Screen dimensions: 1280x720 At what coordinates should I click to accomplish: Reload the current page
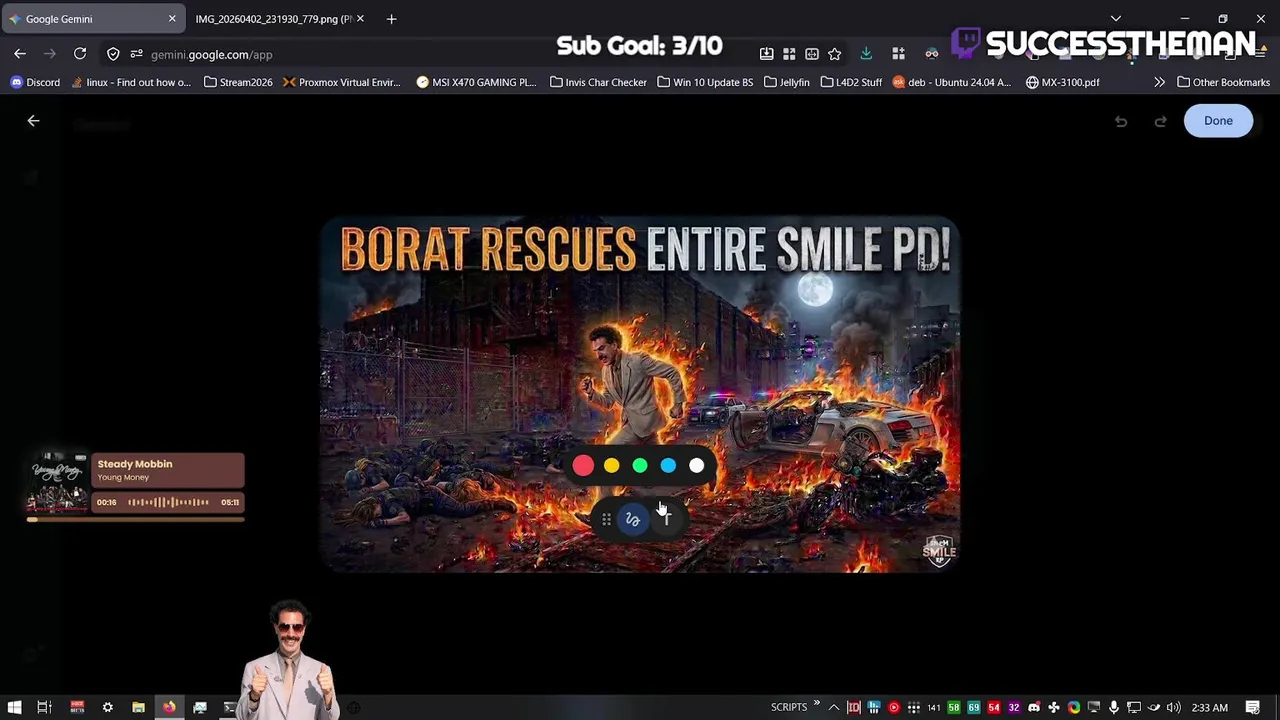point(80,54)
